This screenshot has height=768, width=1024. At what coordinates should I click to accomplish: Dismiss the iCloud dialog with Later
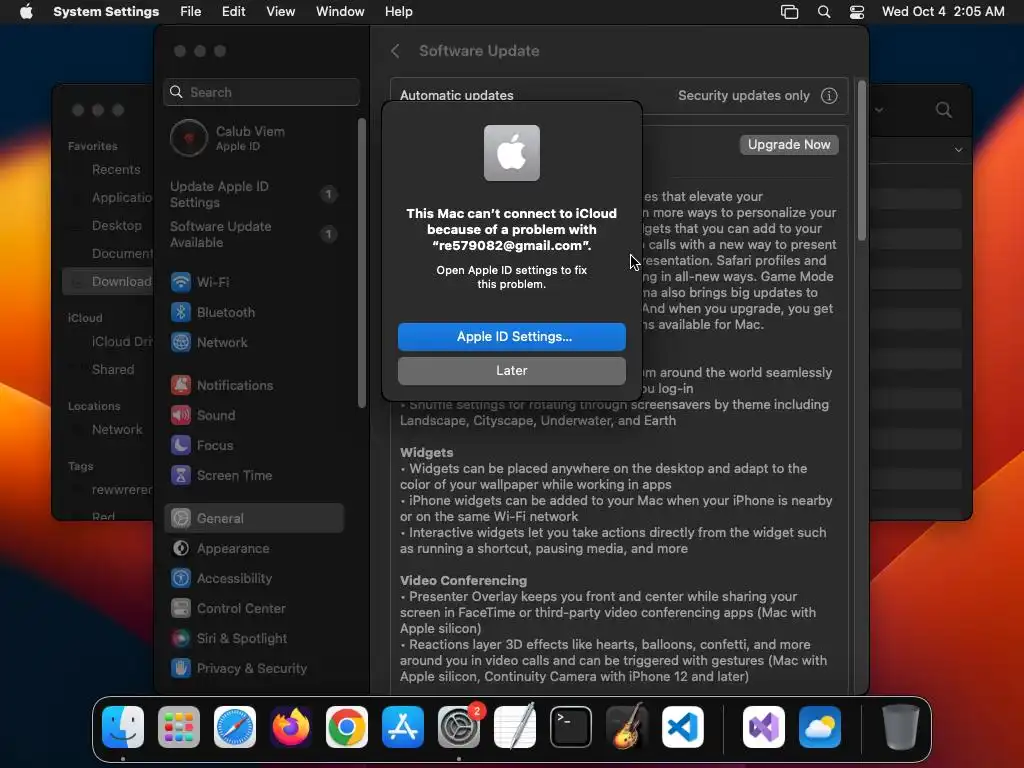[x=511, y=370]
